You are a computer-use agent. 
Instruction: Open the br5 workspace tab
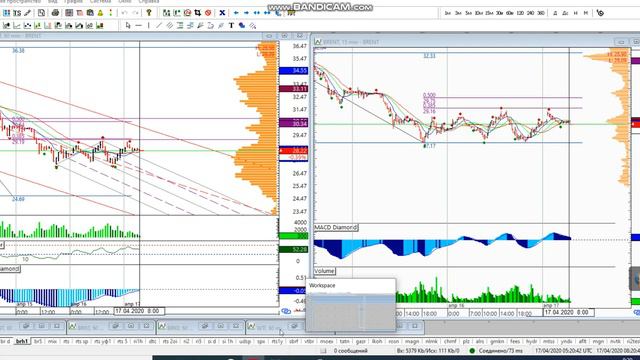[38, 341]
